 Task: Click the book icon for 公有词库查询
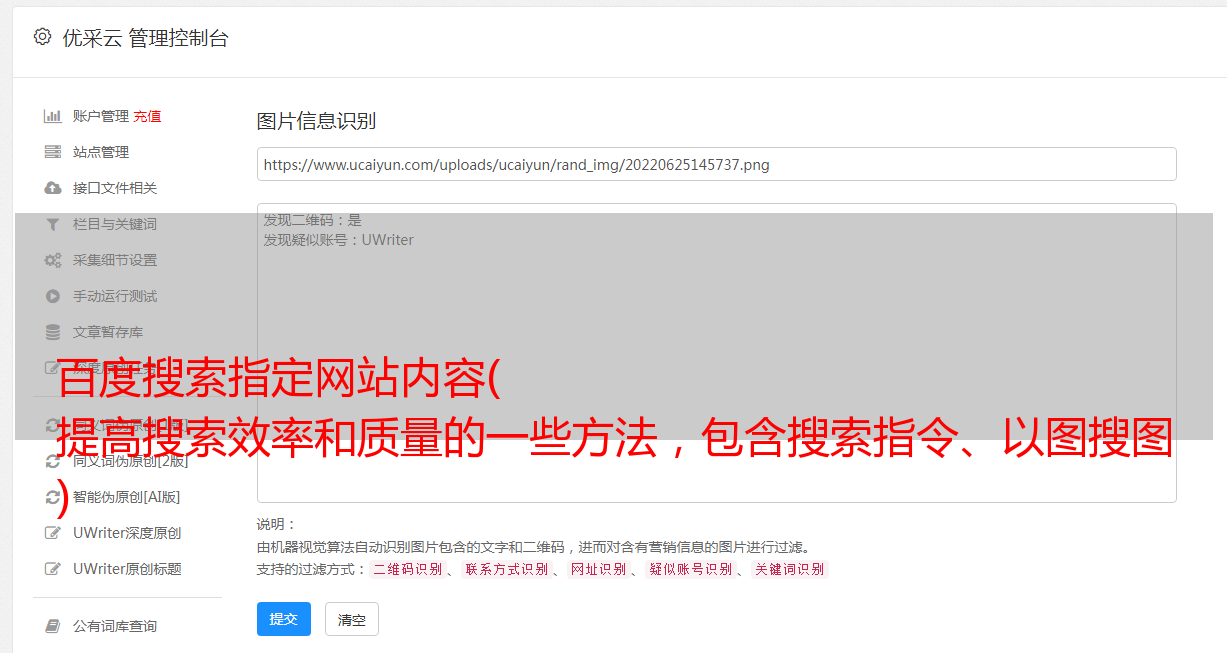pos(53,626)
